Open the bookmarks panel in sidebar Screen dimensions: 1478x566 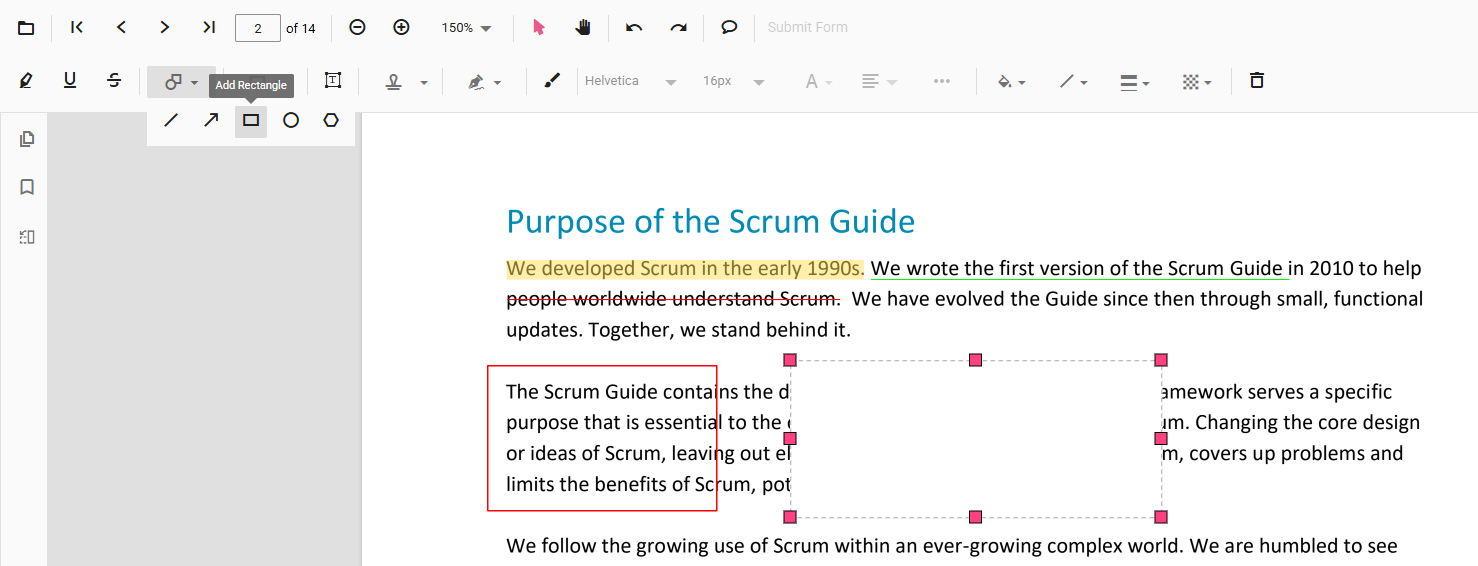[x=27, y=187]
